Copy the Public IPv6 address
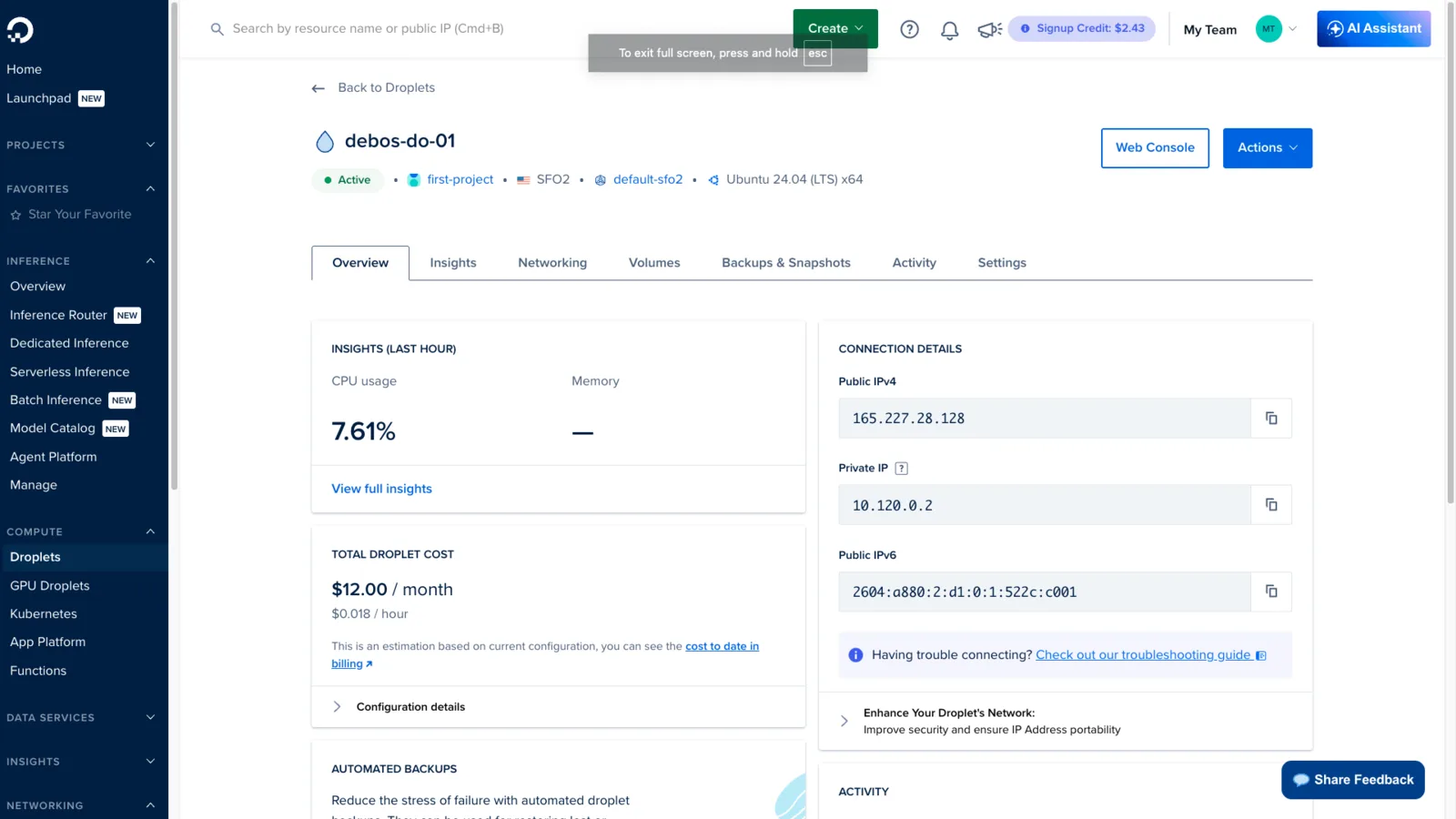Viewport: 1456px width, 819px height. pyautogui.click(x=1271, y=591)
